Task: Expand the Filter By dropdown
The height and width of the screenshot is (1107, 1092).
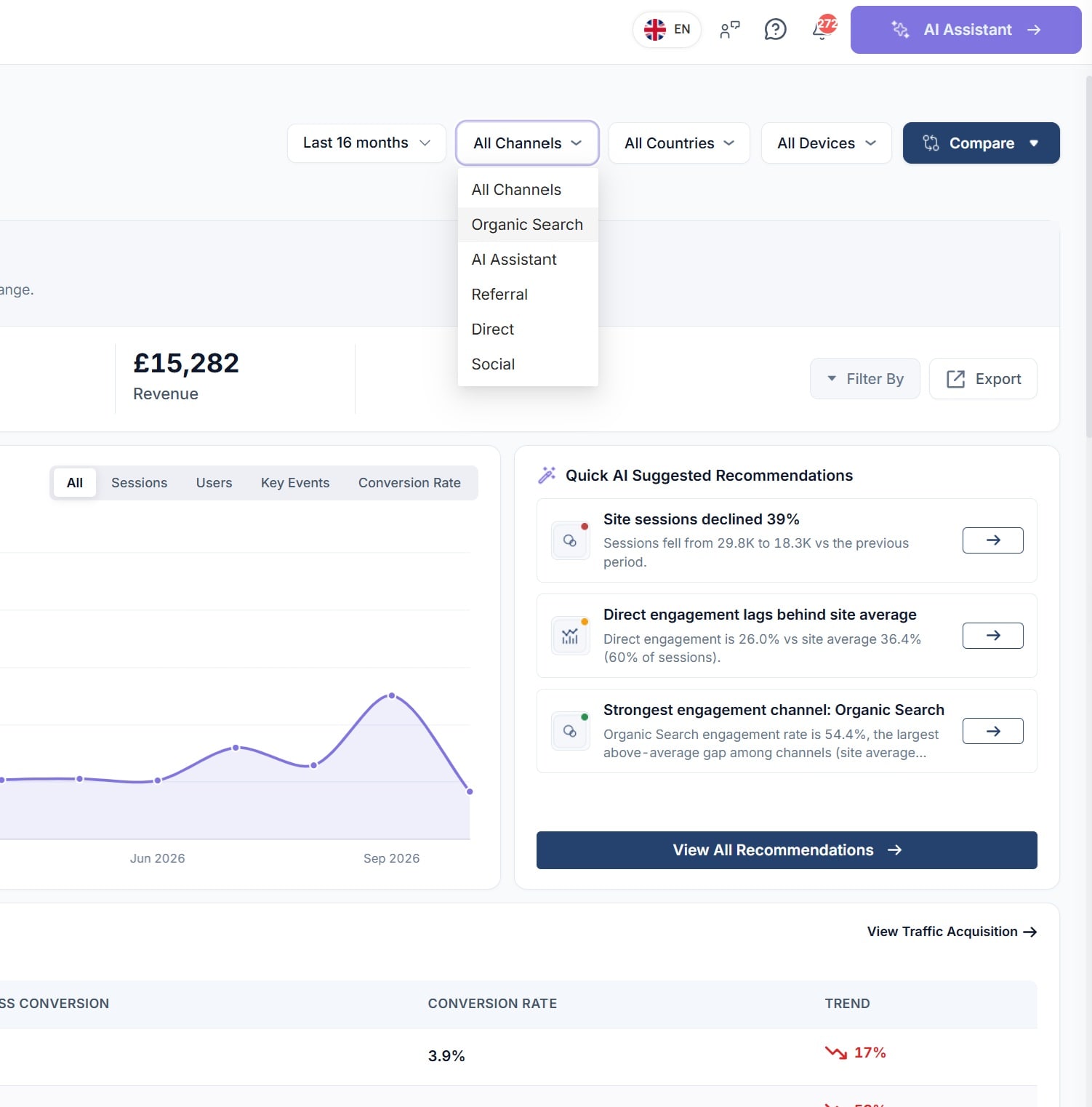Action: 865,379
